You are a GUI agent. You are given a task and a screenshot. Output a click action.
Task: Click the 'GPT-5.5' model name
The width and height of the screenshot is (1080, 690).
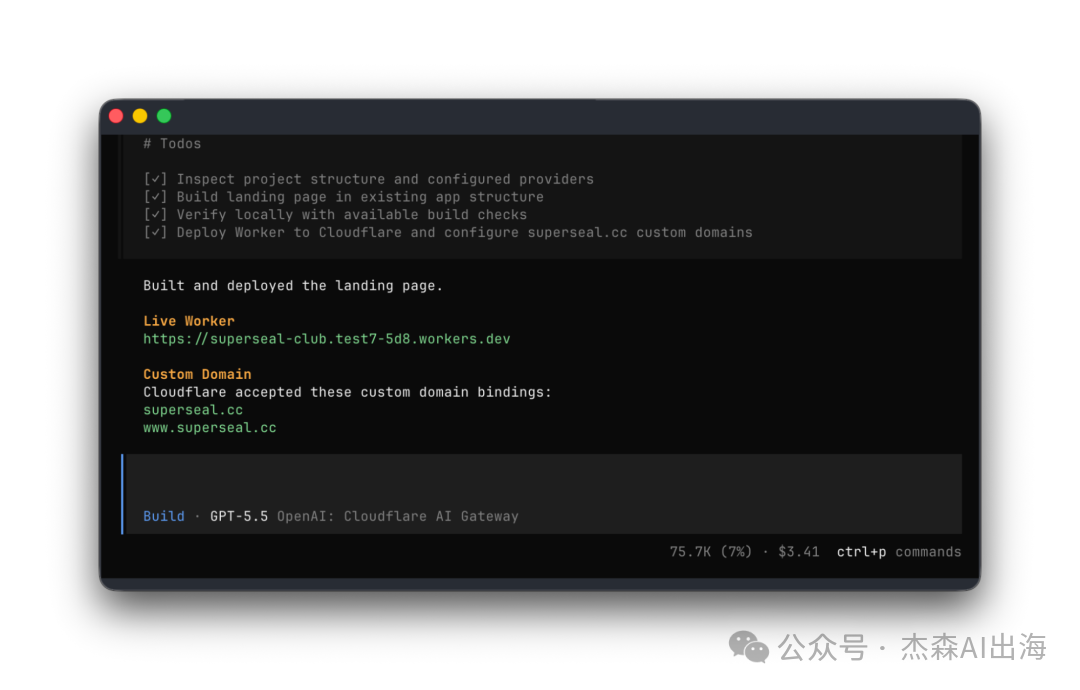pyautogui.click(x=239, y=516)
